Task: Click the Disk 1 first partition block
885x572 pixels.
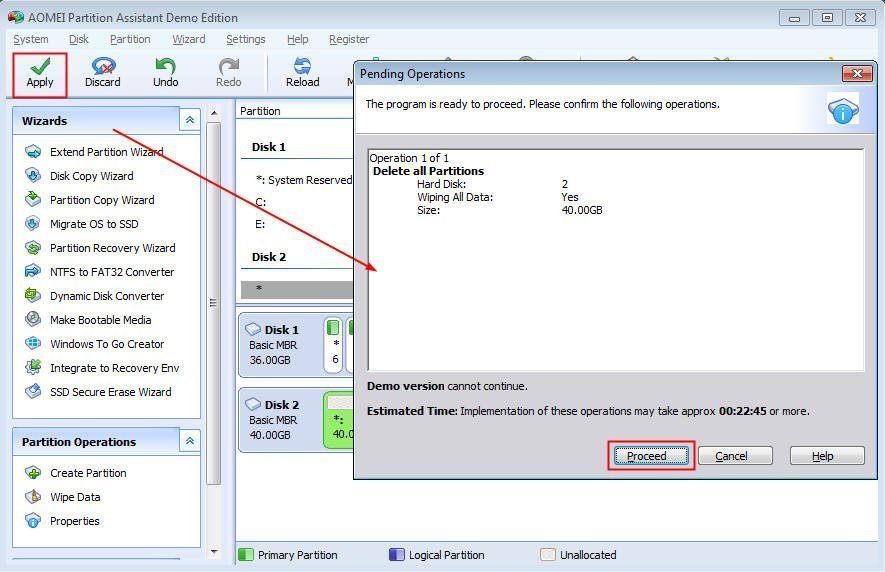Action: click(x=334, y=345)
